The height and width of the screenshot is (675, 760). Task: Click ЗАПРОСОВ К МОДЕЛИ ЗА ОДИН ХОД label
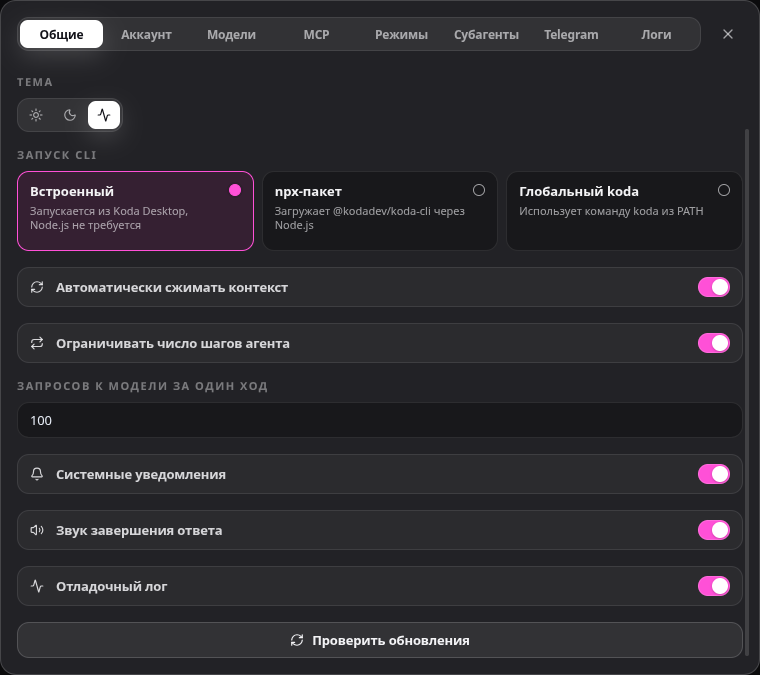click(142, 386)
